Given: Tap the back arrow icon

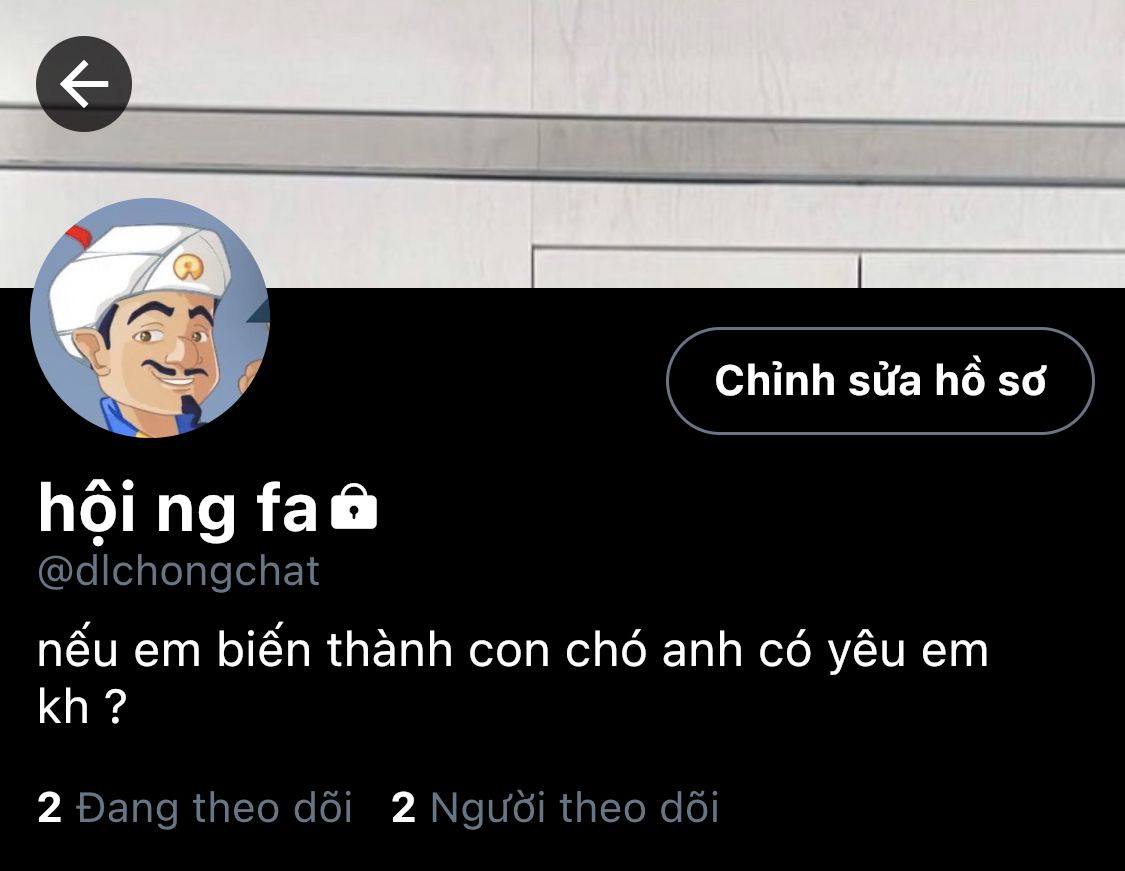Looking at the screenshot, I should [84, 84].
